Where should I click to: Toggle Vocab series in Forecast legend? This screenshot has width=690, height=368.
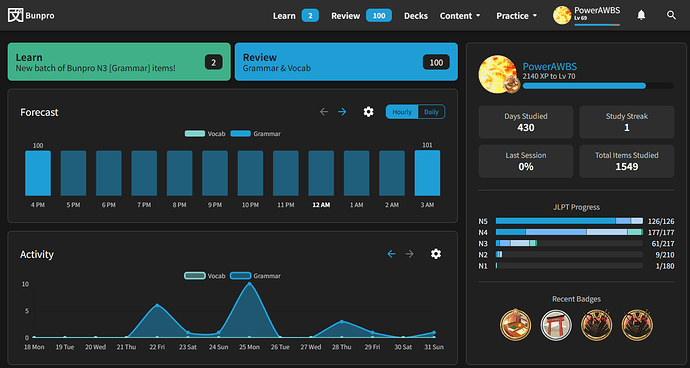[x=205, y=133]
